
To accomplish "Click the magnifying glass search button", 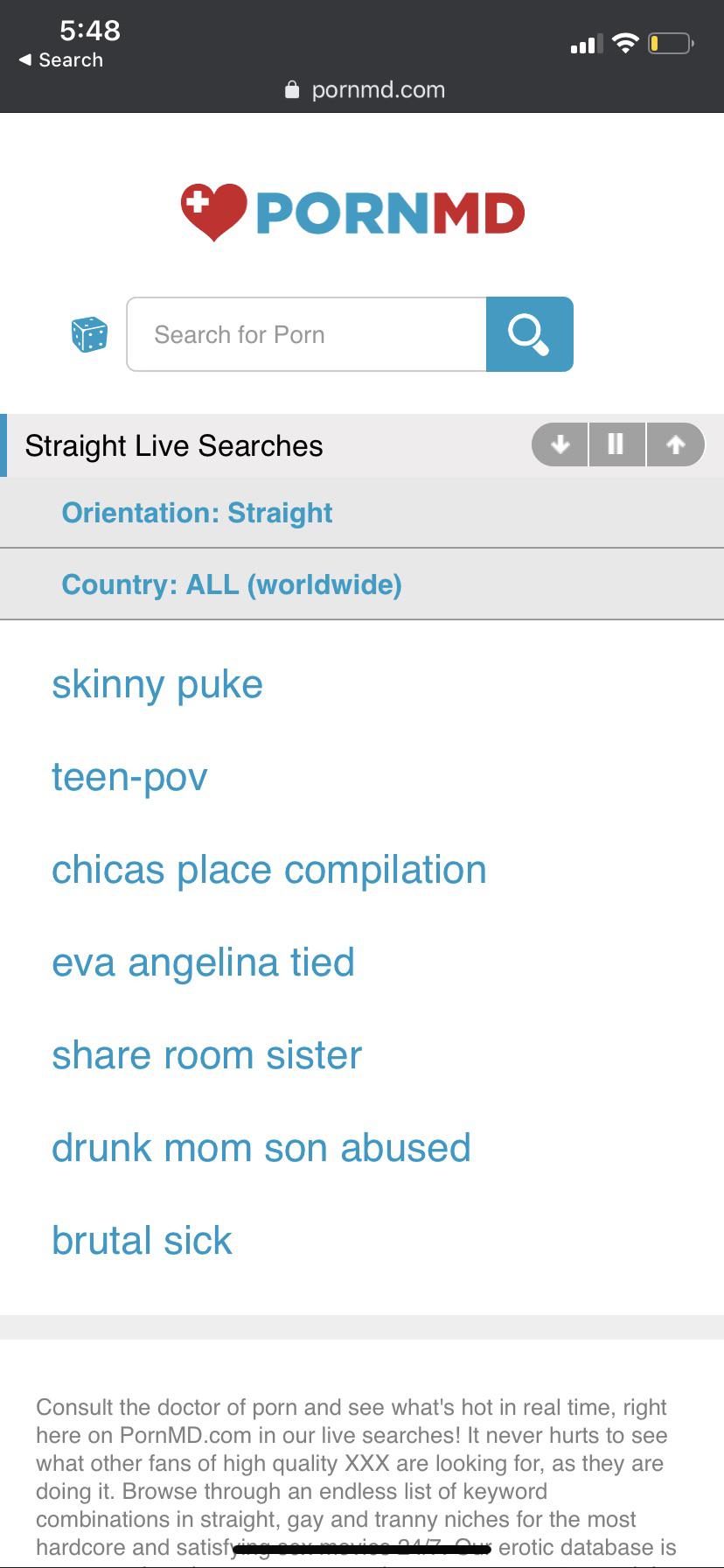I will click(x=529, y=334).
